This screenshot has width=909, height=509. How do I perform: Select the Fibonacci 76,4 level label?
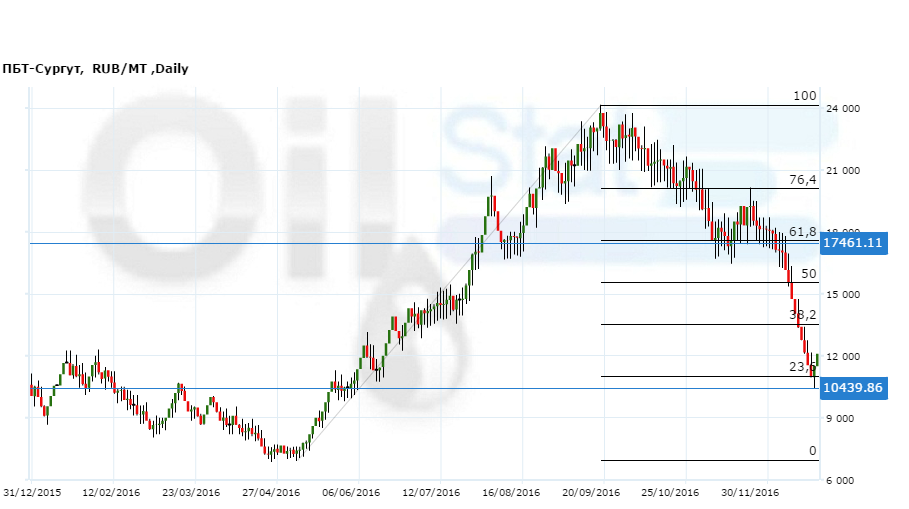point(803,180)
